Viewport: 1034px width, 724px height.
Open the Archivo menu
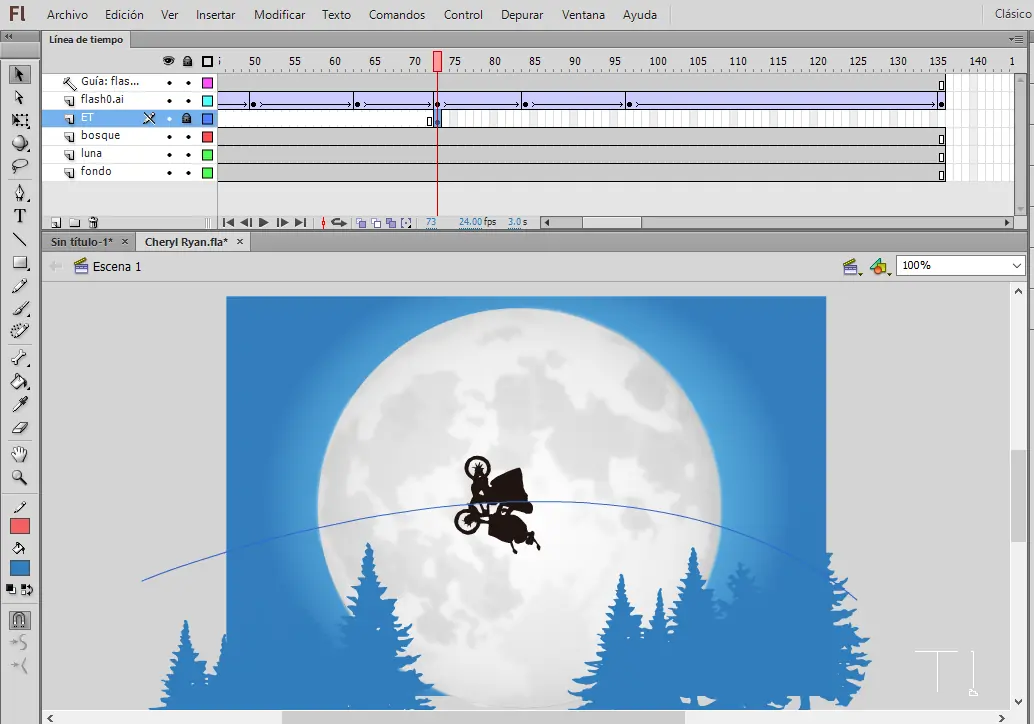[x=67, y=15]
